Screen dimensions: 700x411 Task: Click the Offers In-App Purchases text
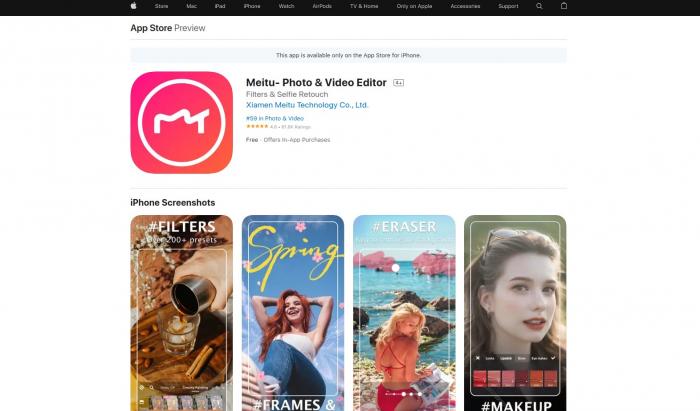coord(297,140)
